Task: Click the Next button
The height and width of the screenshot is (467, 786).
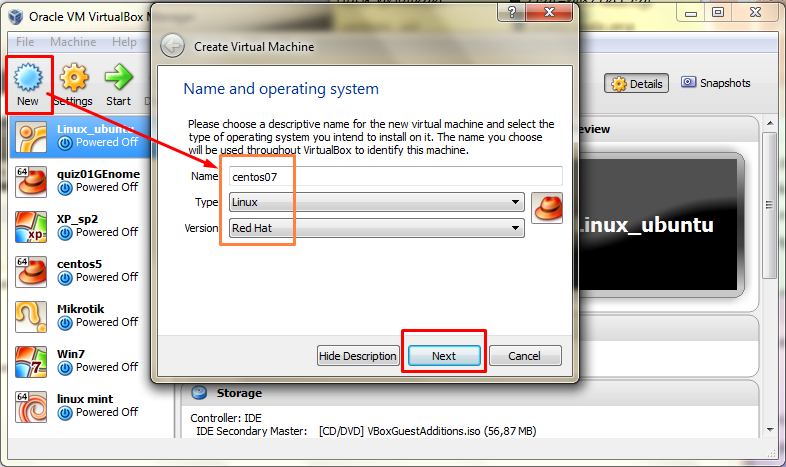Action: pyautogui.click(x=444, y=356)
